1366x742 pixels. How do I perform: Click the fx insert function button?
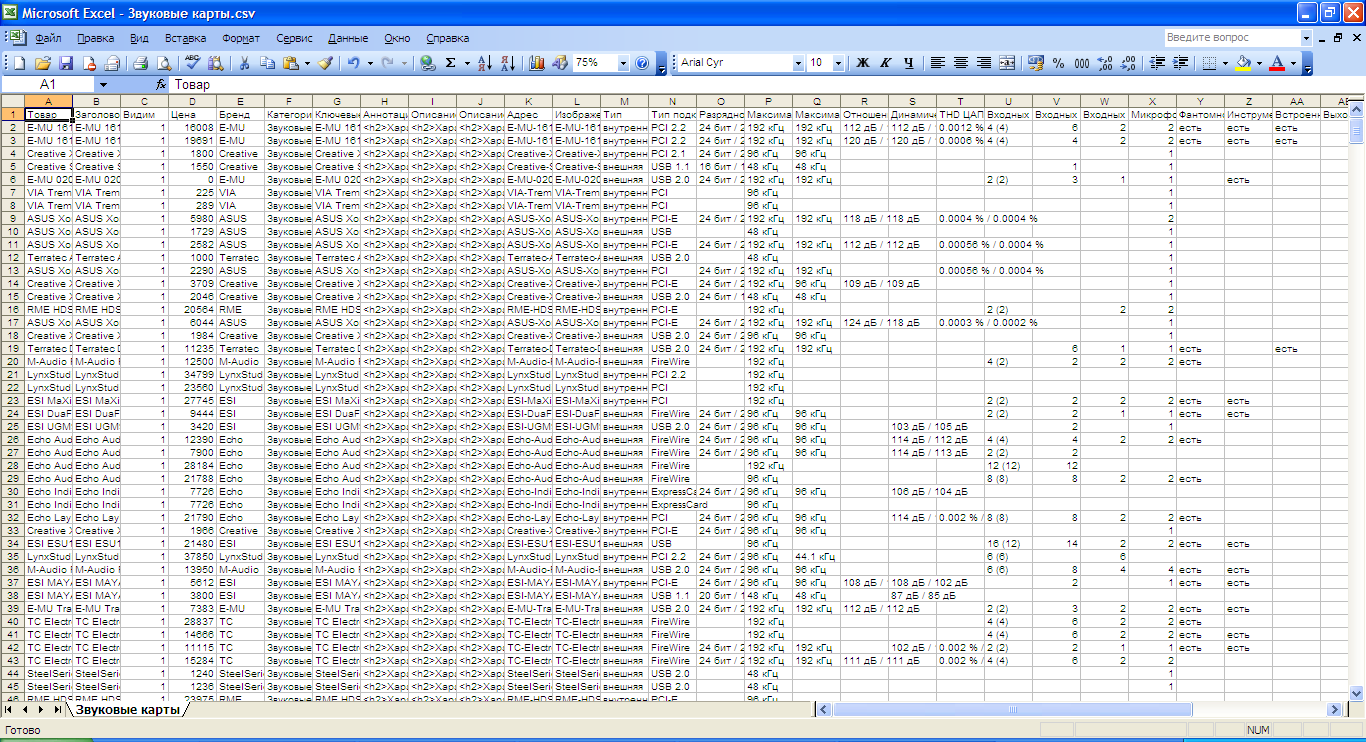coord(161,85)
